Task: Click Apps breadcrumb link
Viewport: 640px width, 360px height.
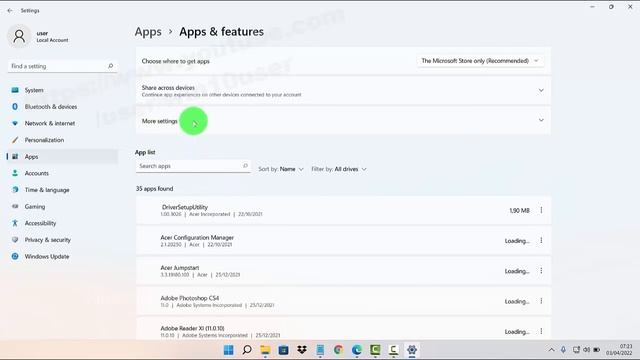Action: (148, 32)
